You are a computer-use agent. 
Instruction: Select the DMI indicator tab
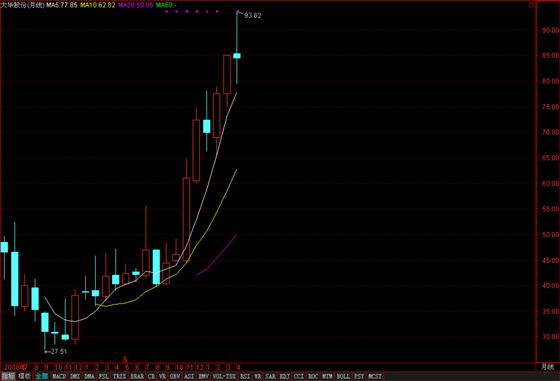pos(75,376)
